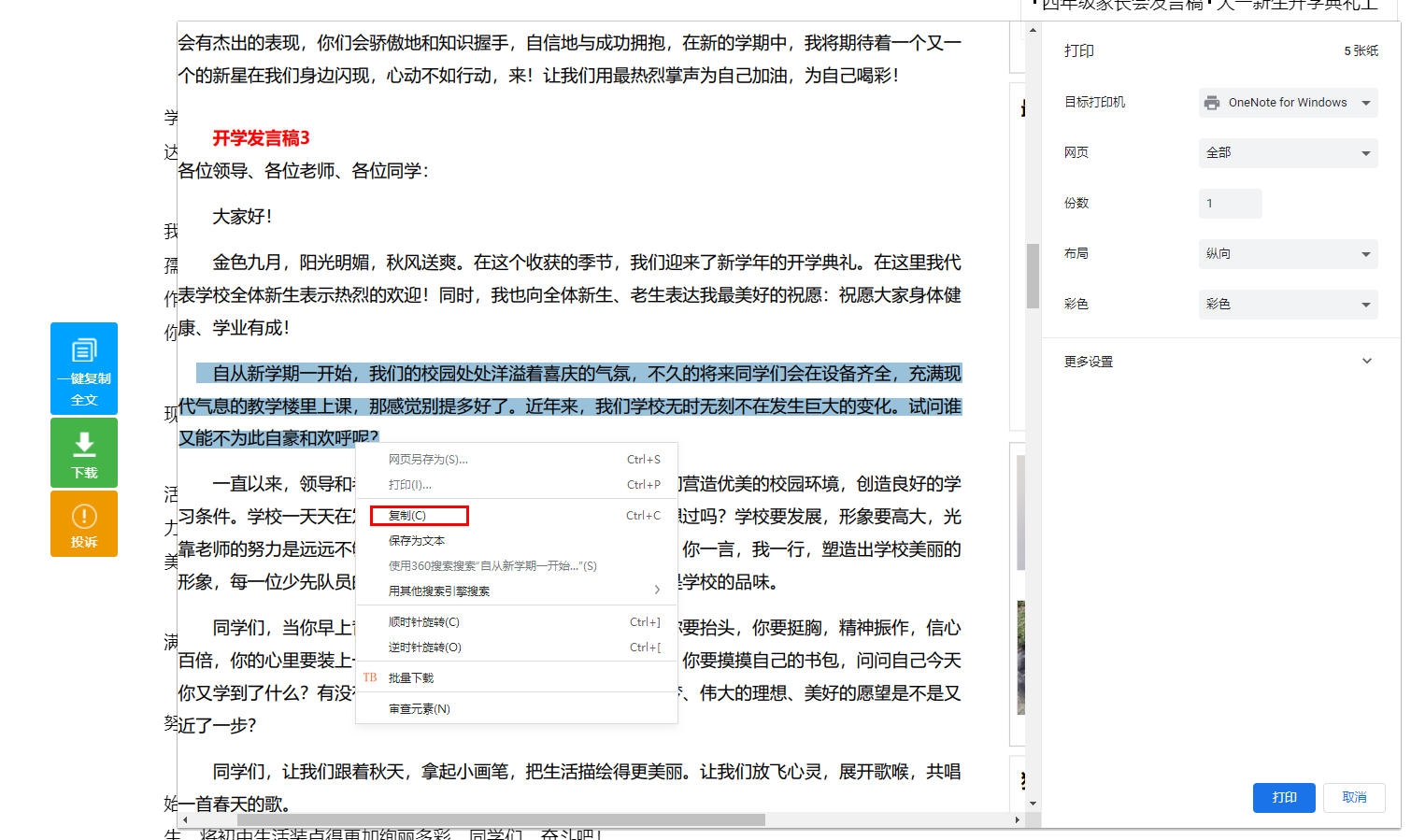Click the highlighted text starting 自从新学期一开始
Viewport: 1411px width, 840px height.
point(570,406)
